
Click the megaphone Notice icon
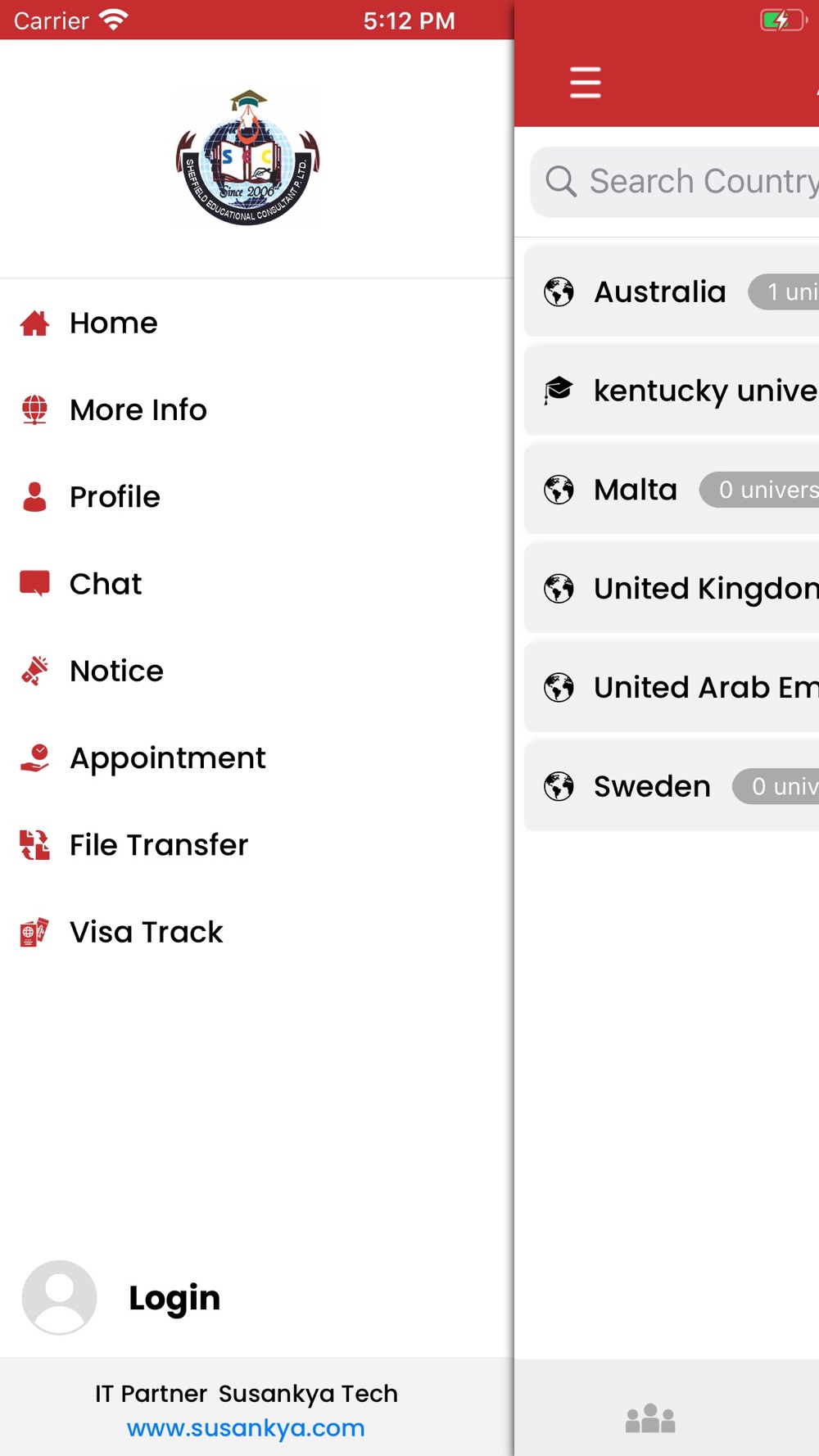pos(34,671)
